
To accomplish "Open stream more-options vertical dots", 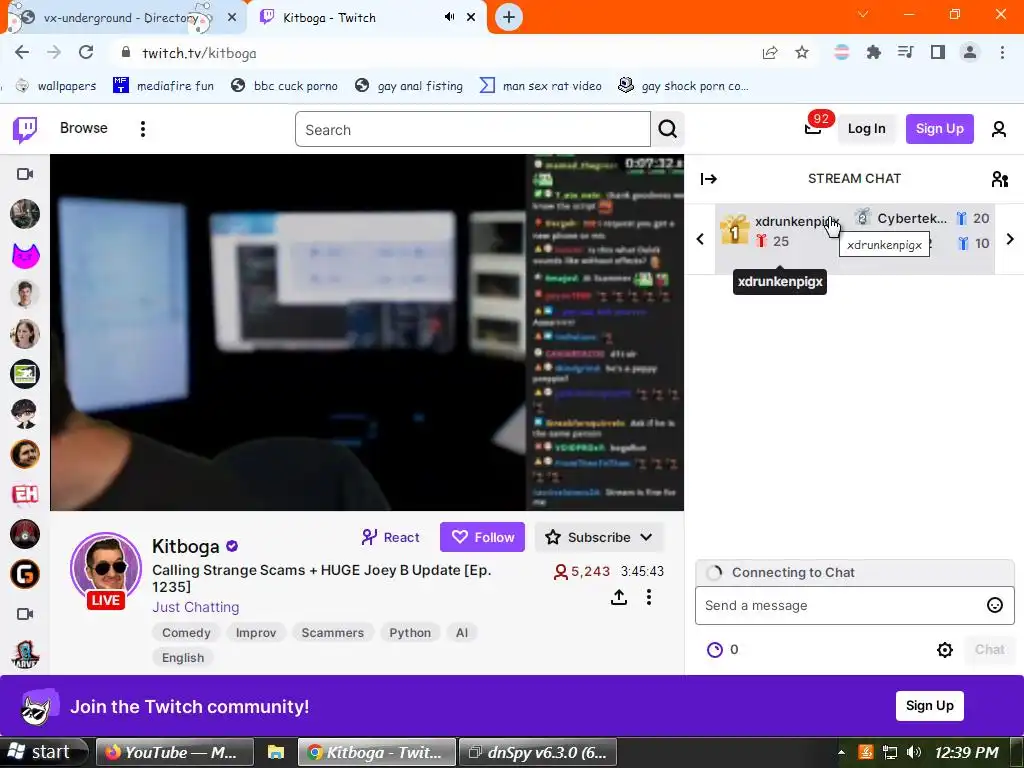I will click(648, 597).
